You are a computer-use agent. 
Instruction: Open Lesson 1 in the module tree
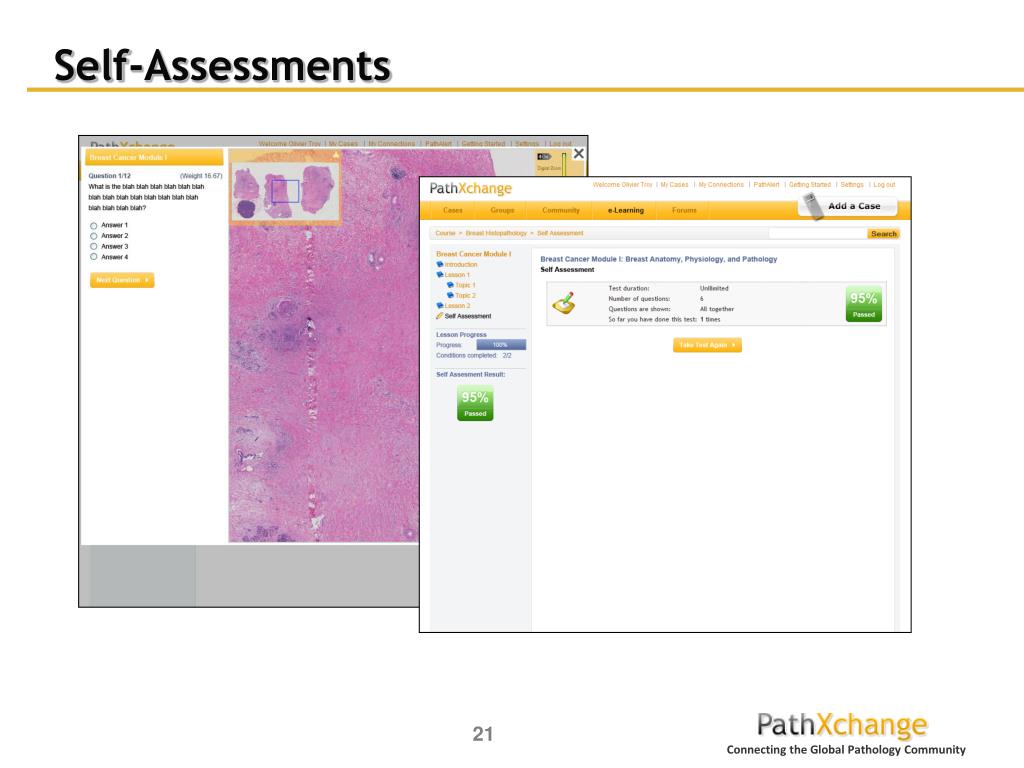click(457, 275)
